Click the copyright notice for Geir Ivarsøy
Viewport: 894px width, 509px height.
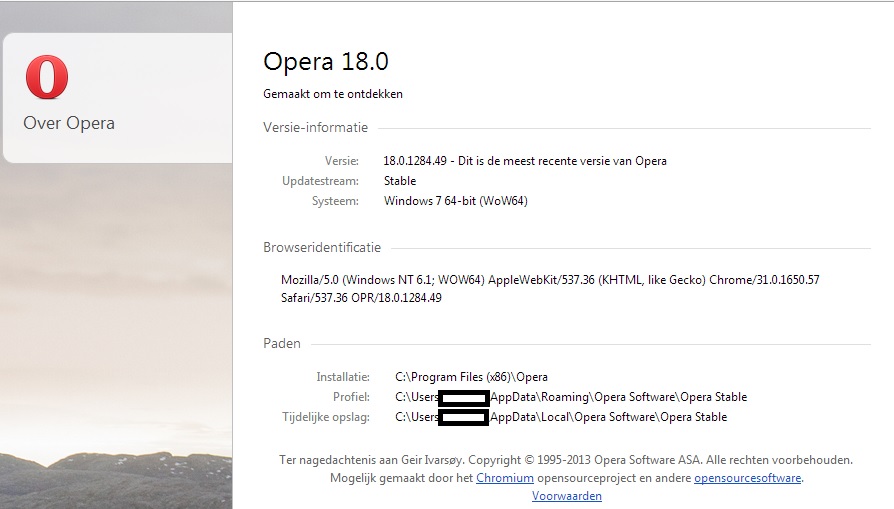coord(566,460)
